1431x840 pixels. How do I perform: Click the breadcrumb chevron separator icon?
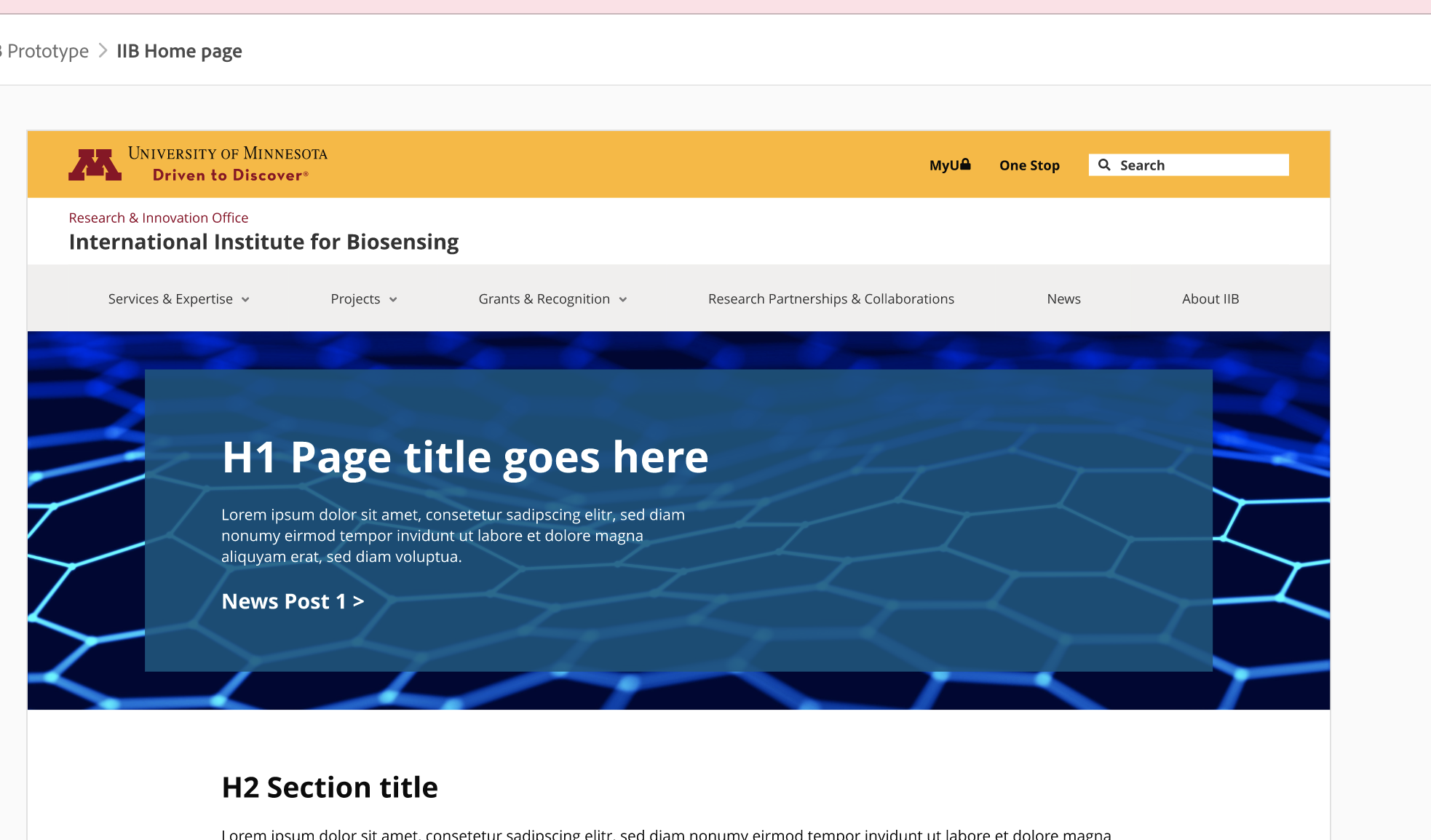(x=103, y=51)
